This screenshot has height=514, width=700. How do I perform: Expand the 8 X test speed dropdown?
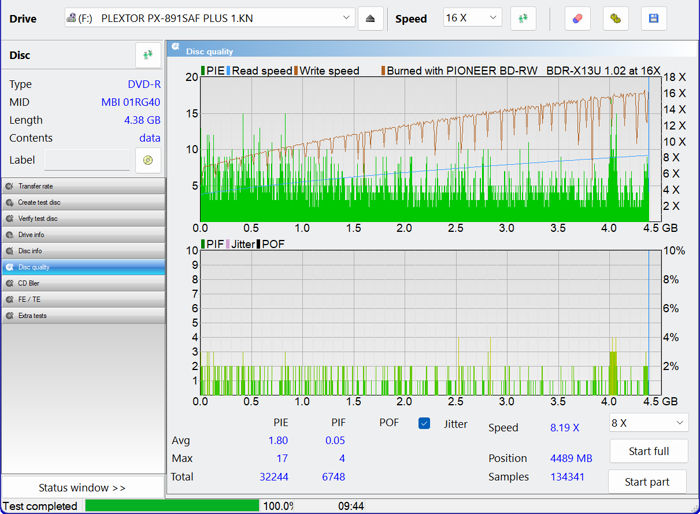point(648,423)
